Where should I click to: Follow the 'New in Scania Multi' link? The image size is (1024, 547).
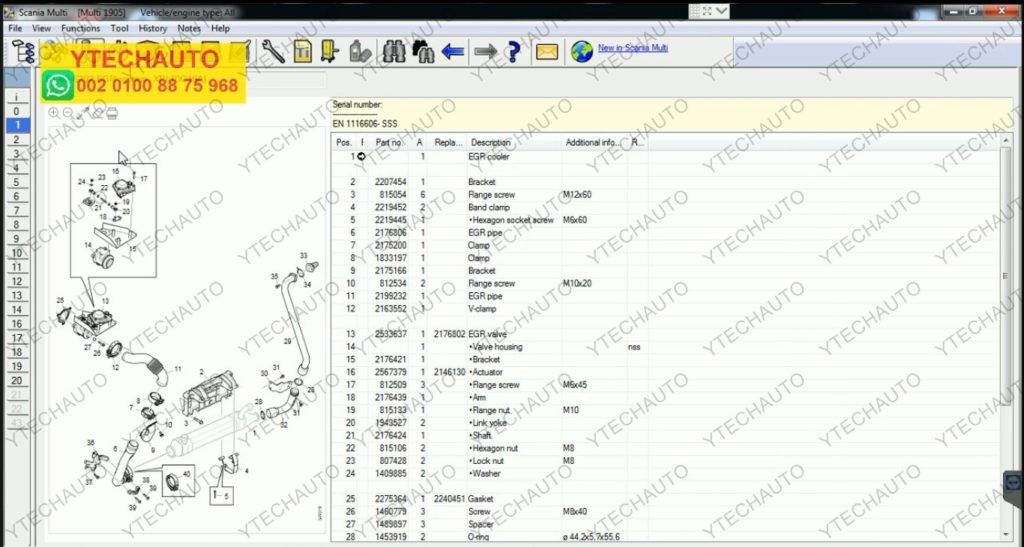632,48
